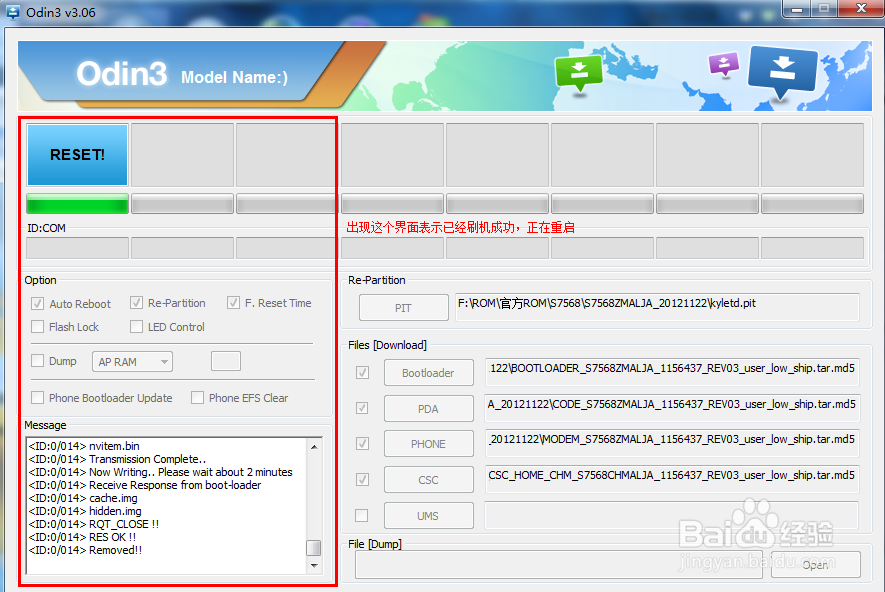Toggle the F. Reset Time checkbox
The width and height of the screenshot is (885, 592).
point(233,303)
